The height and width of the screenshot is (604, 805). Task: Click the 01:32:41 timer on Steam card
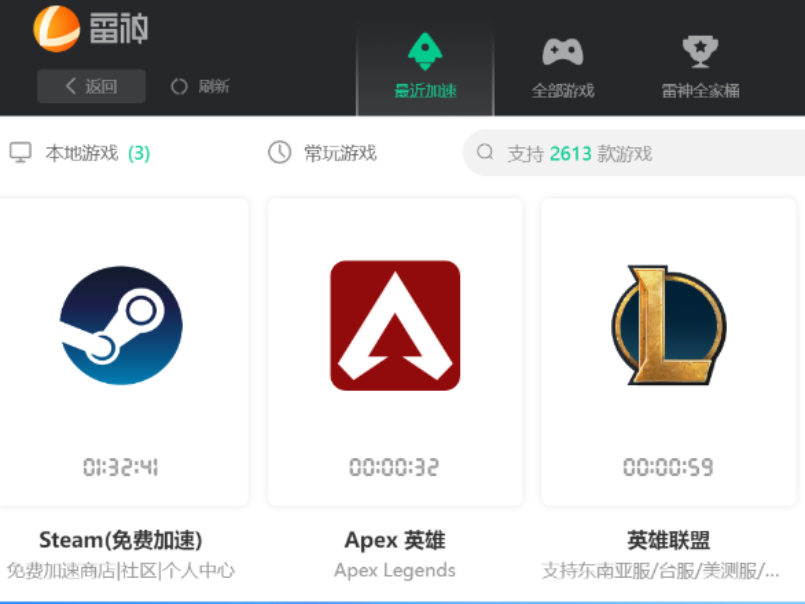[121, 467]
